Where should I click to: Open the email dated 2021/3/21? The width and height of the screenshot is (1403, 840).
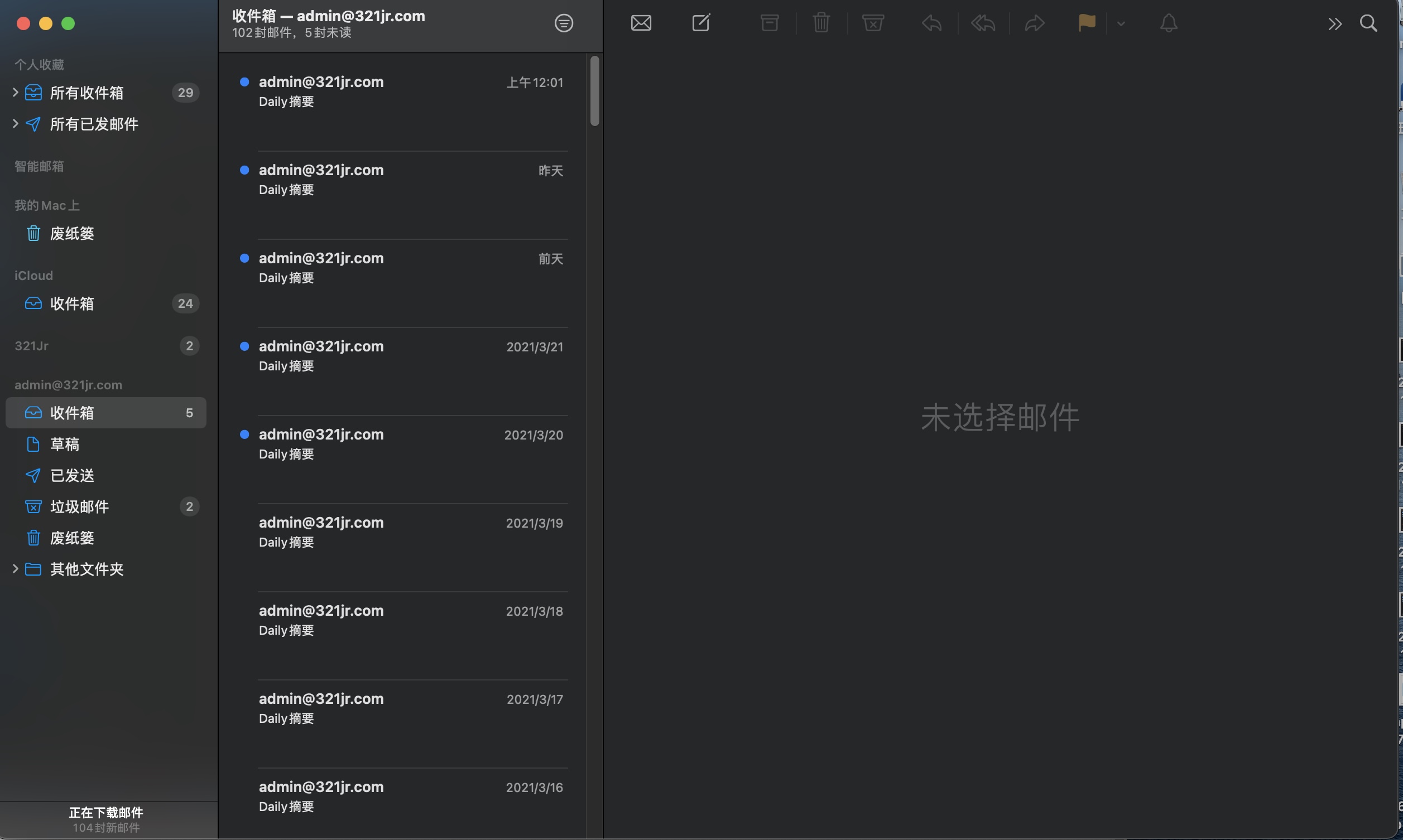pyautogui.click(x=403, y=371)
